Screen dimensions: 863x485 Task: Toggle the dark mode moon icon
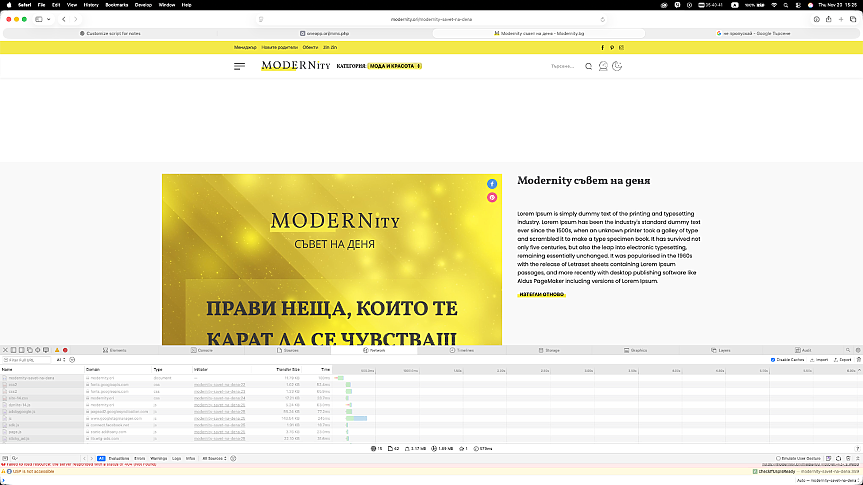[x=617, y=66]
